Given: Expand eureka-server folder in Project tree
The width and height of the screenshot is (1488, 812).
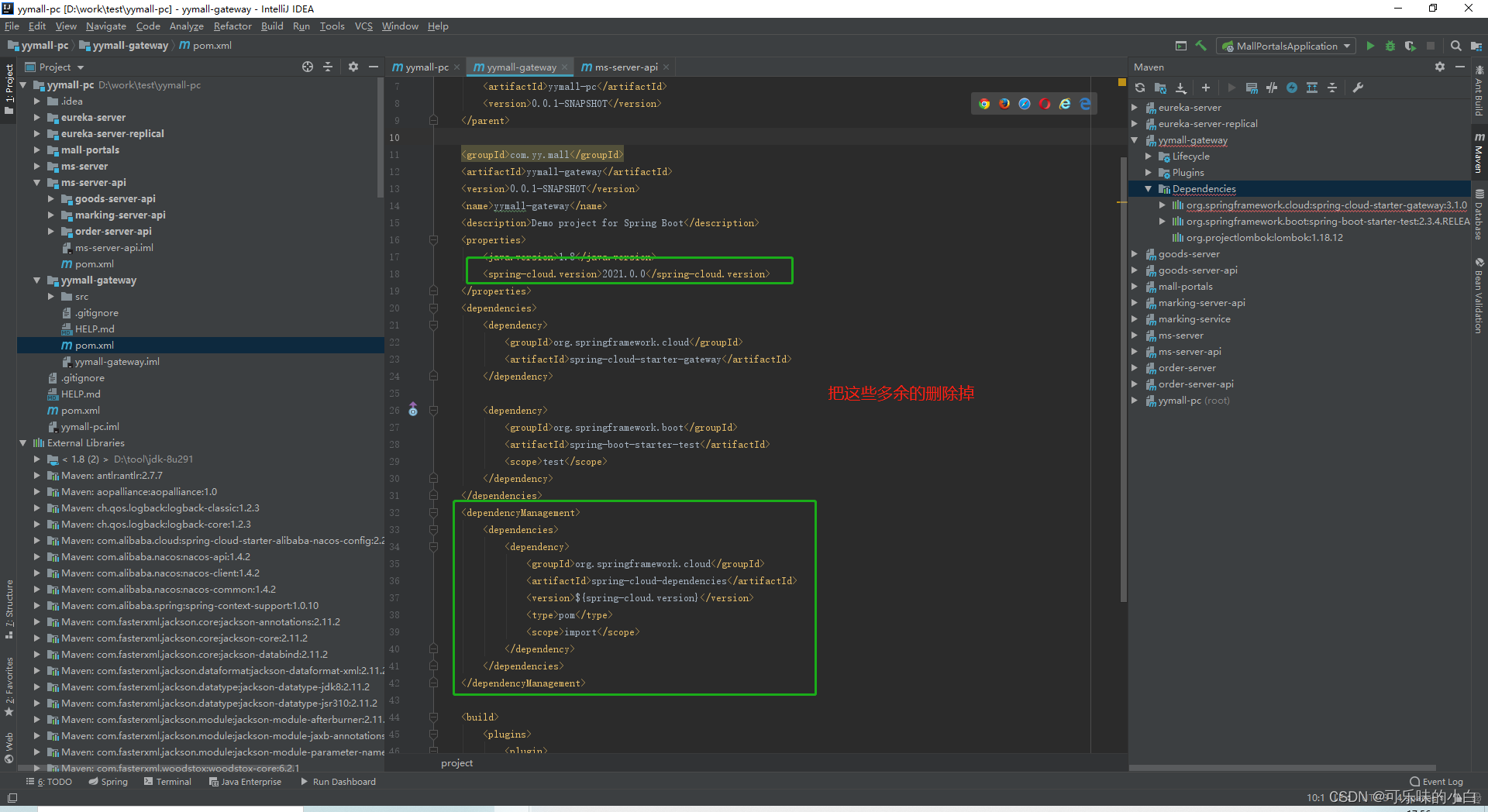Looking at the screenshot, I should (36, 117).
